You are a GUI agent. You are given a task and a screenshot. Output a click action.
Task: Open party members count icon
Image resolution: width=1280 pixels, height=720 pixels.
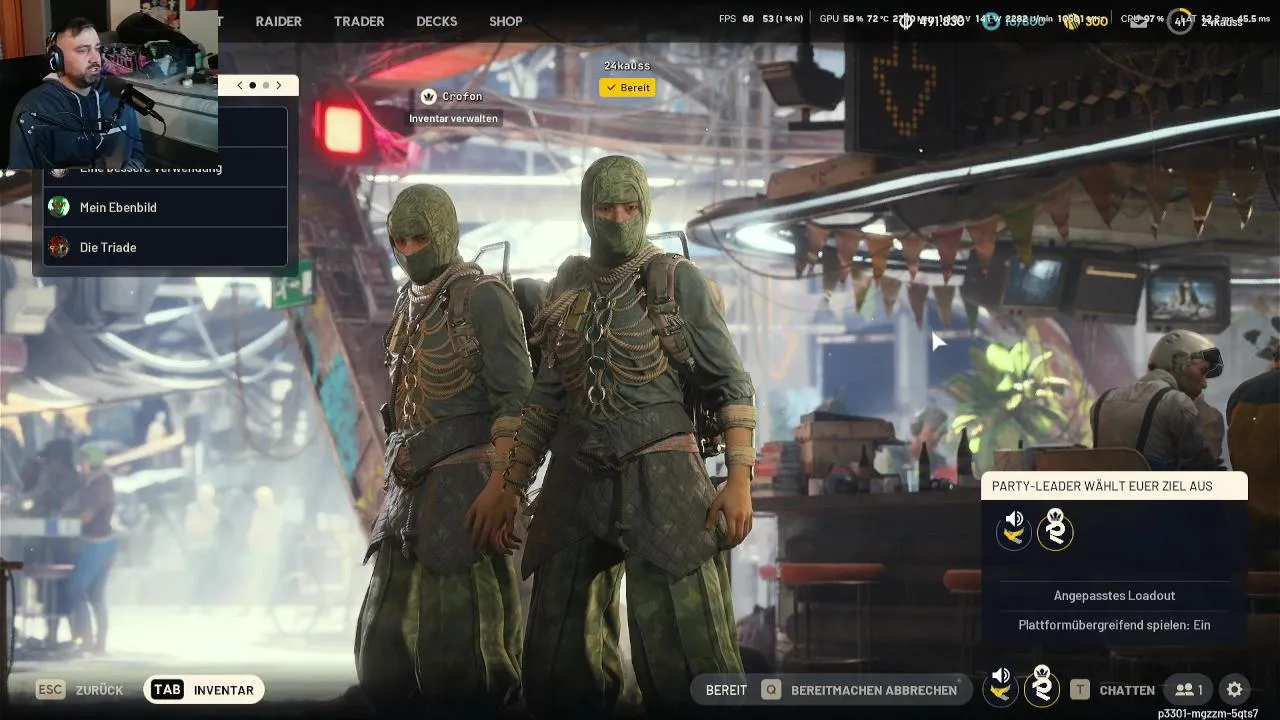1189,690
